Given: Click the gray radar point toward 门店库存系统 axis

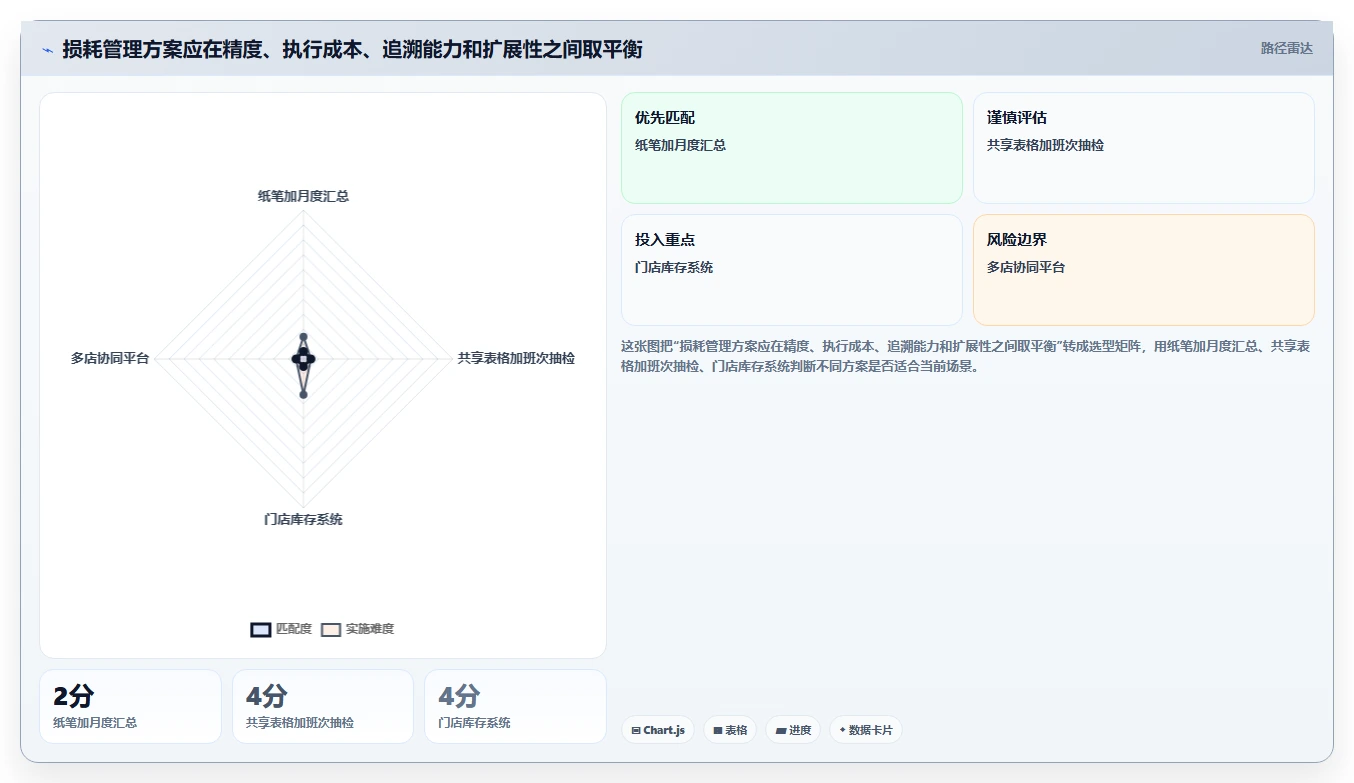Looking at the screenshot, I should click(x=303, y=394).
